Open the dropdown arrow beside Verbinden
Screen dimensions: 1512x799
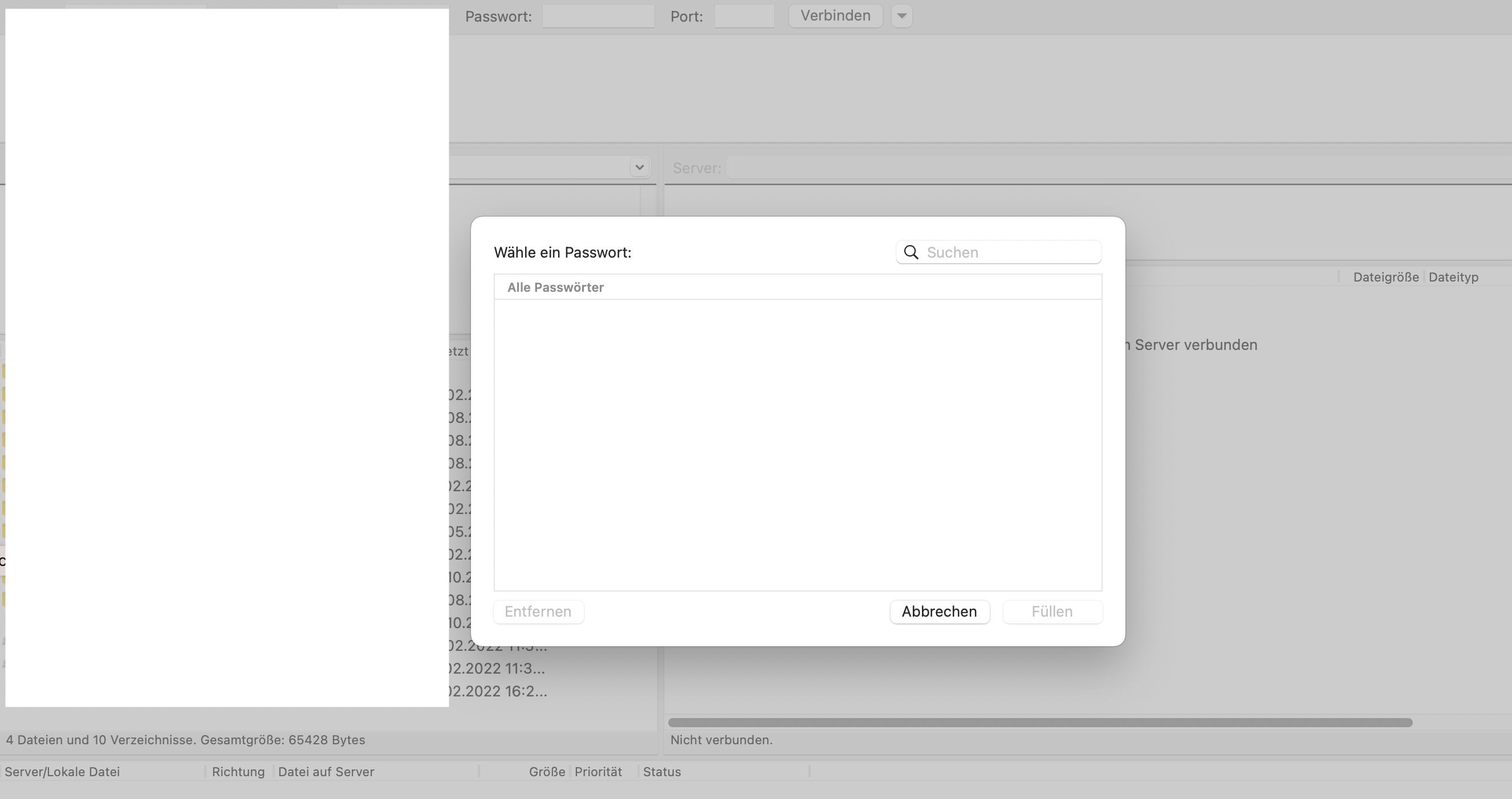tap(902, 16)
